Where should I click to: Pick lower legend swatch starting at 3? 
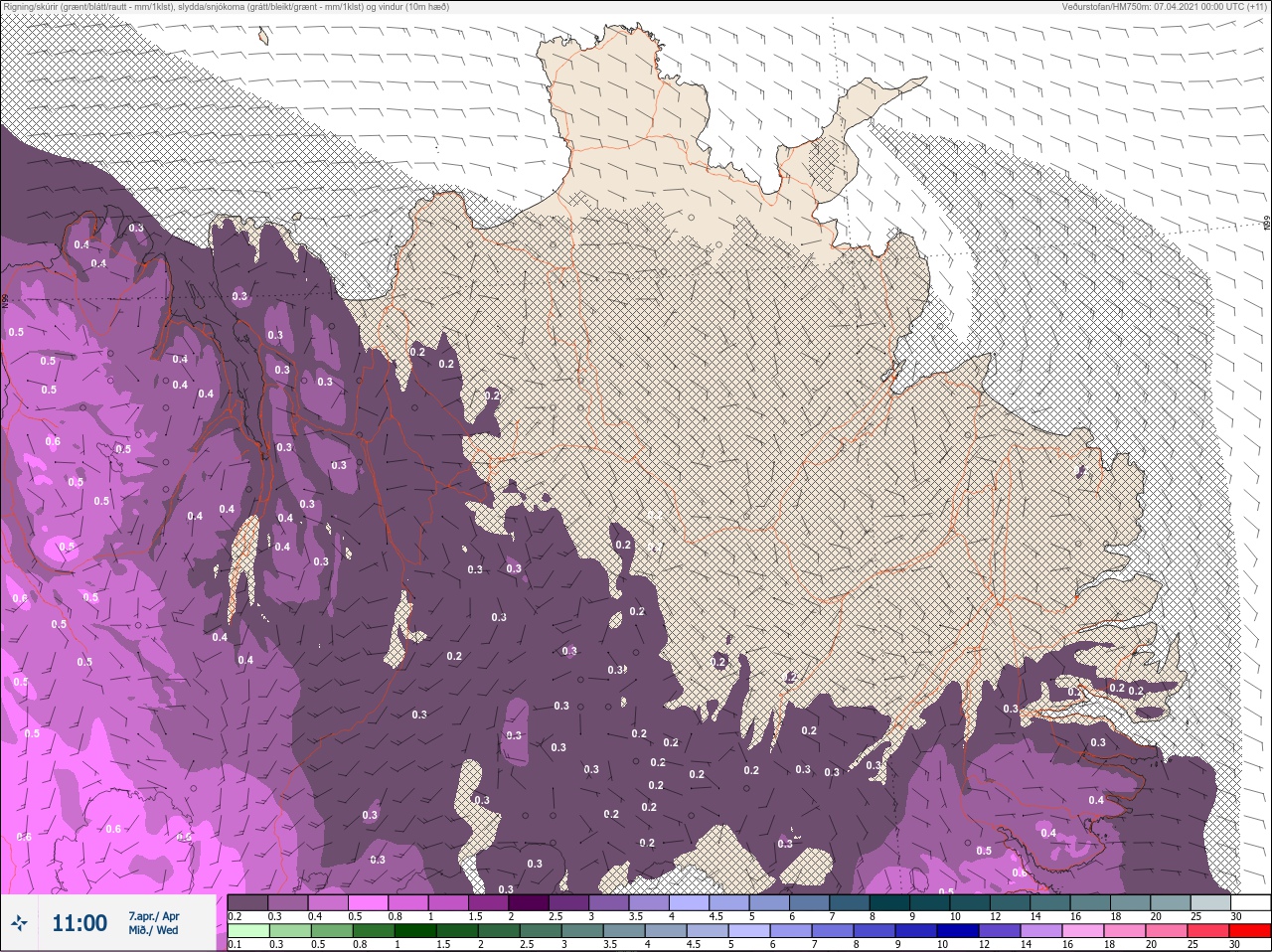point(582,931)
